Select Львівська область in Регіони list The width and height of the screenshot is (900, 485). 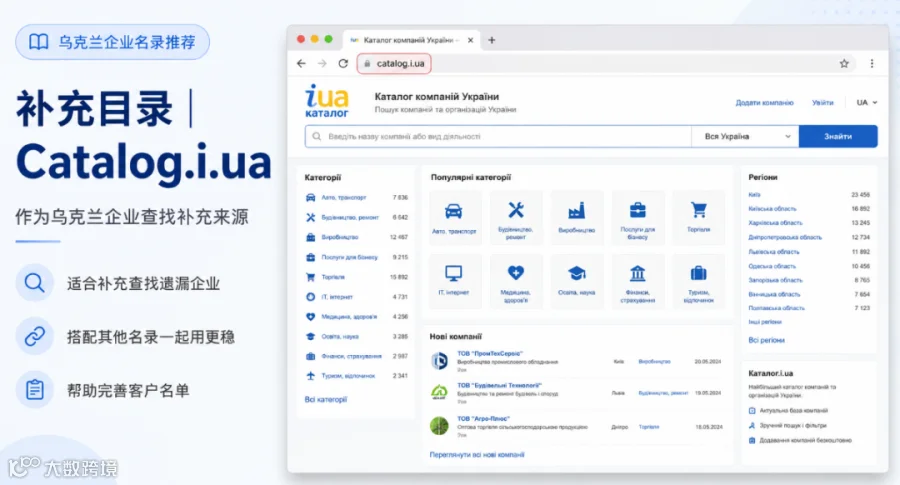pyautogui.click(x=774, y=251)
